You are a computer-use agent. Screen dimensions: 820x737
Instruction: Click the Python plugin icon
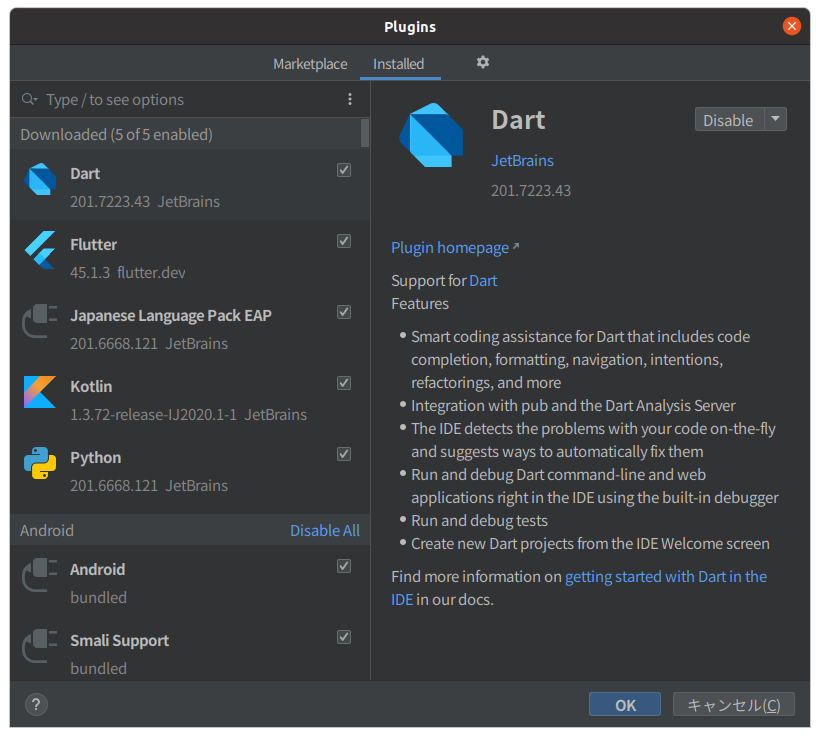tap(40, 463)
